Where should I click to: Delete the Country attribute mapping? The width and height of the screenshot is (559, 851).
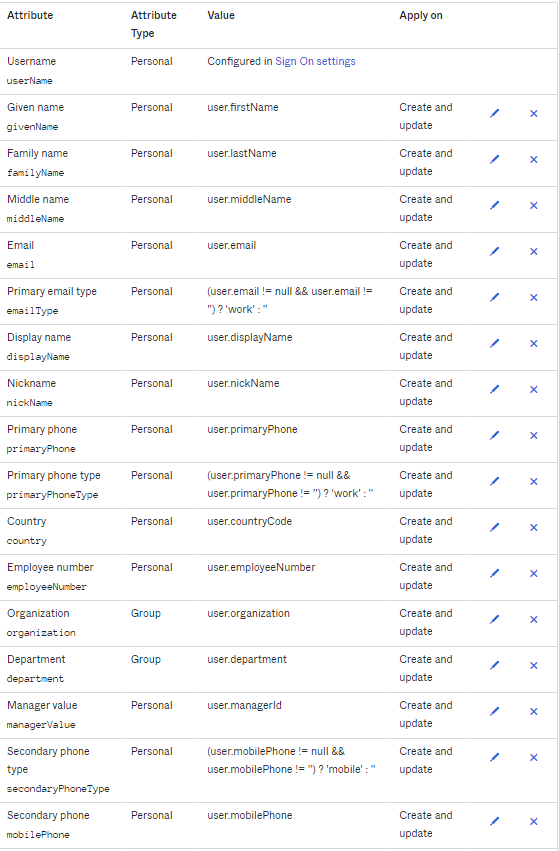click(533, 527)
